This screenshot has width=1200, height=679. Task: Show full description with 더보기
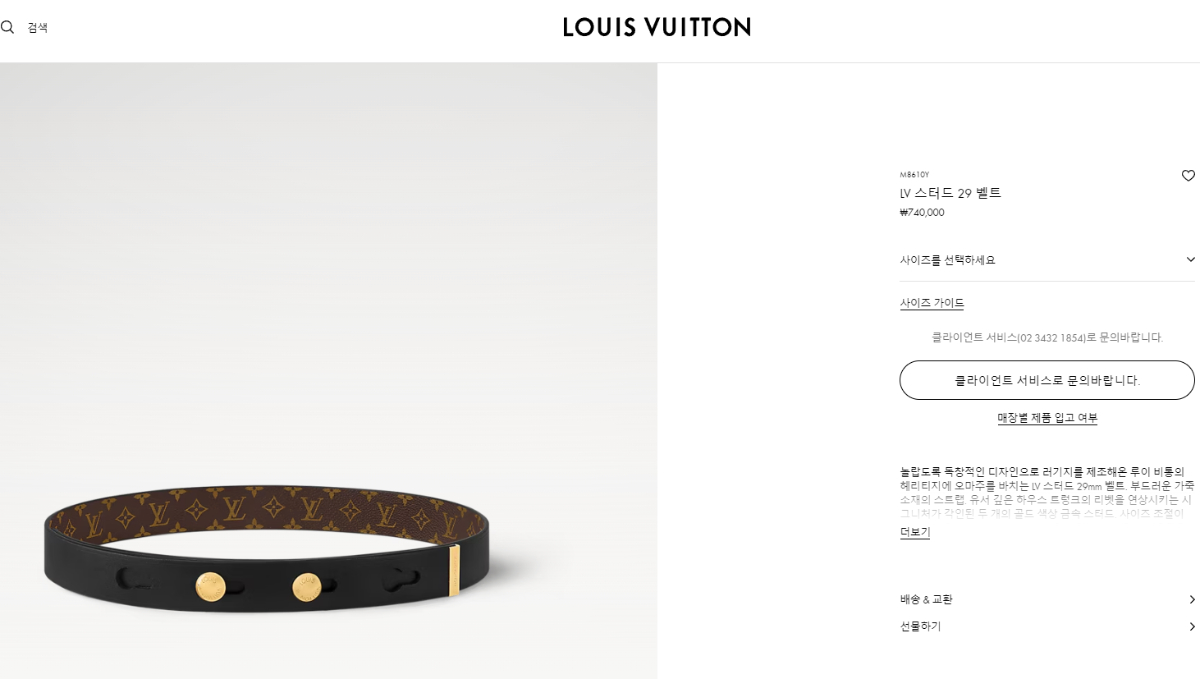pyautogui.click(x=914, y=532)
